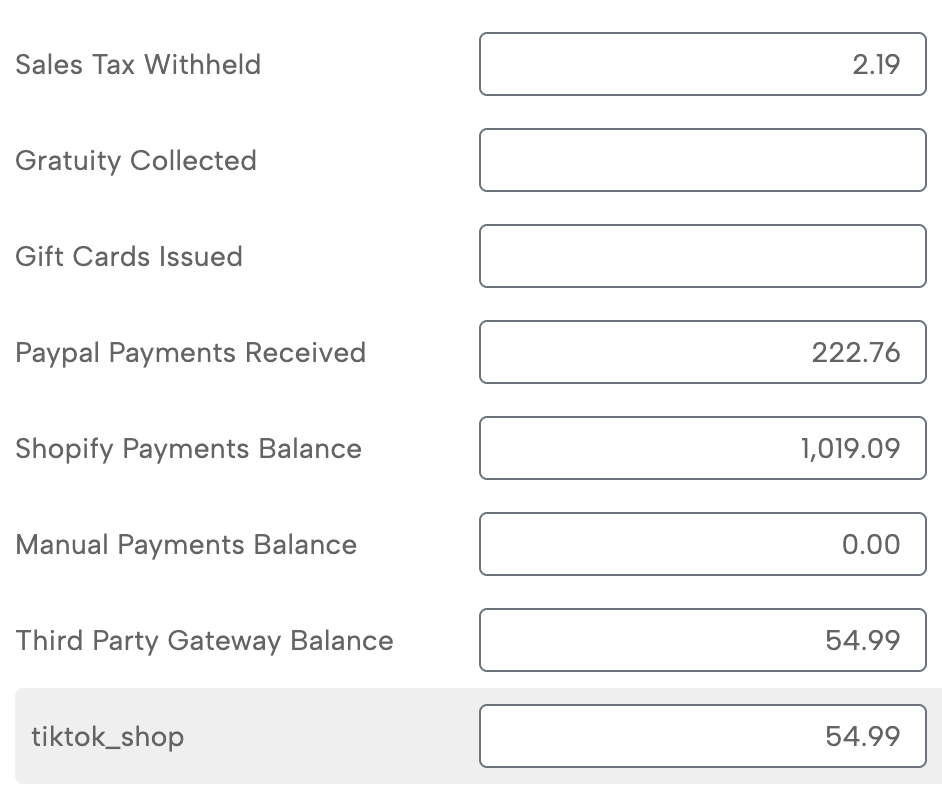Focus the empty Gratuity Collected field
The width and height of the screenshot is (942, 788).
point(702,160)
